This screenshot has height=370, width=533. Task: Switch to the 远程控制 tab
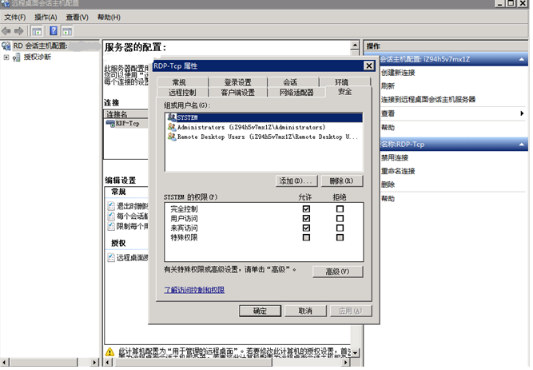pos(183,92)
